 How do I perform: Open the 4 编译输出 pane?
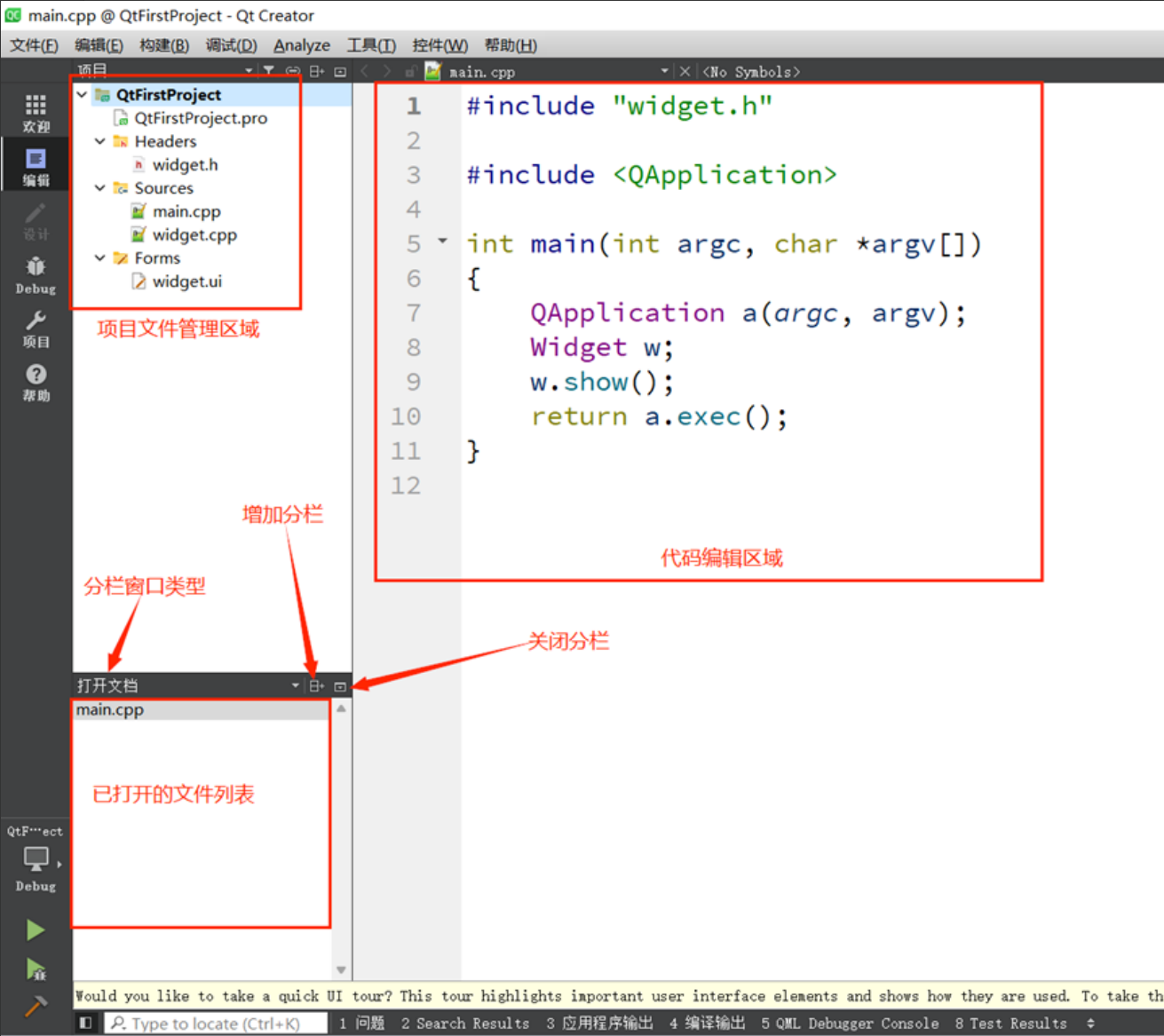[708, 1024]
